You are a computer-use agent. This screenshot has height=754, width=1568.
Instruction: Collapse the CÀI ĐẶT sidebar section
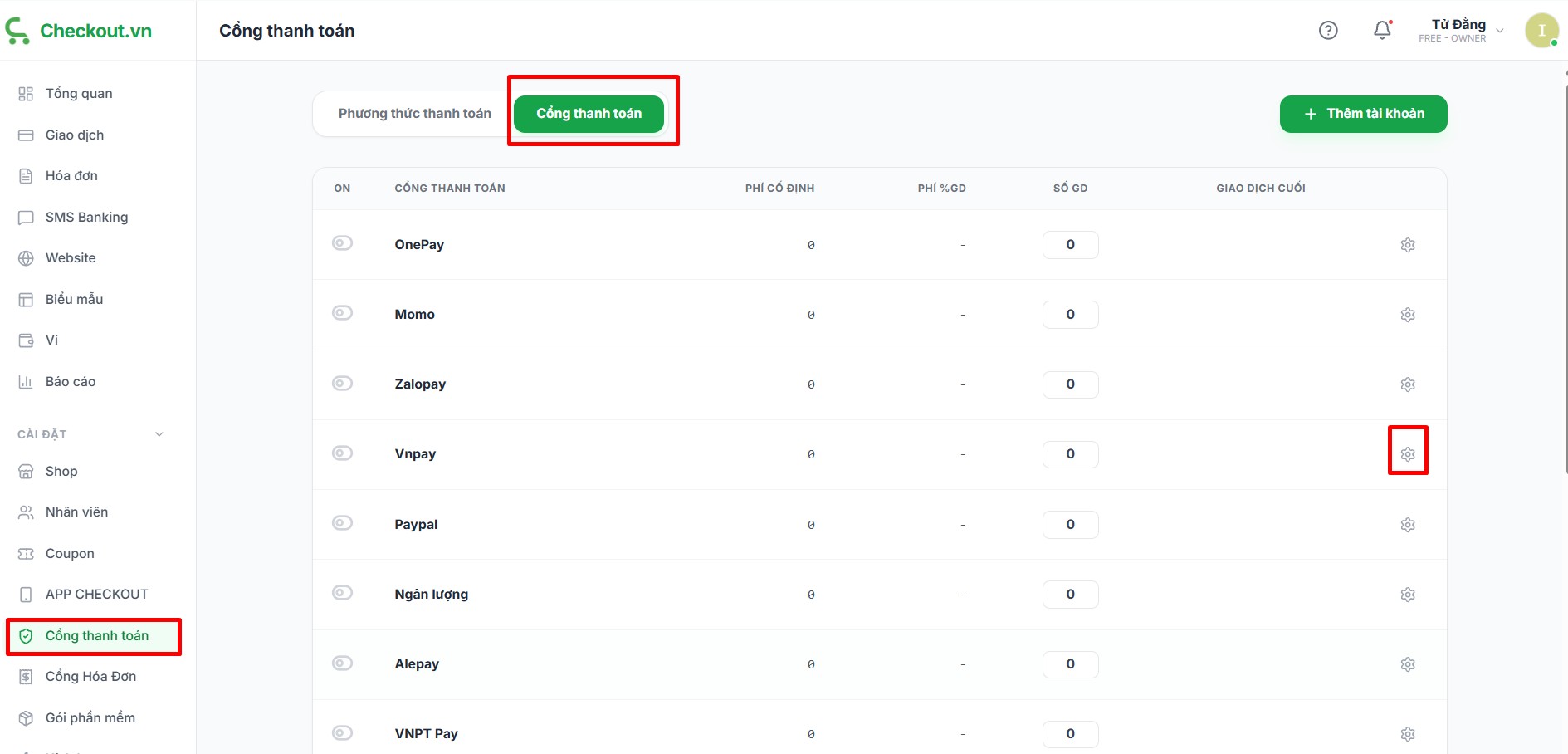pos(159,434)
